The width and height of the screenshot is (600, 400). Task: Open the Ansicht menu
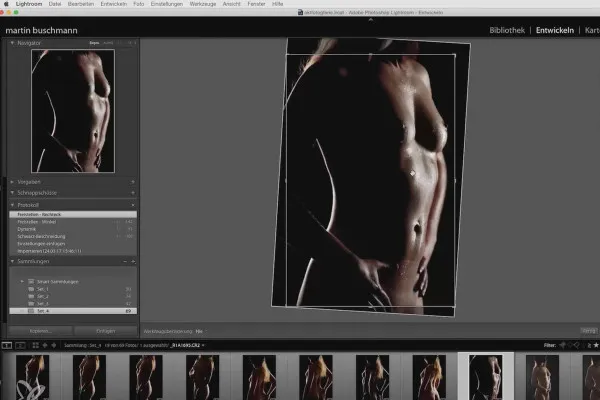coord(232,4)
